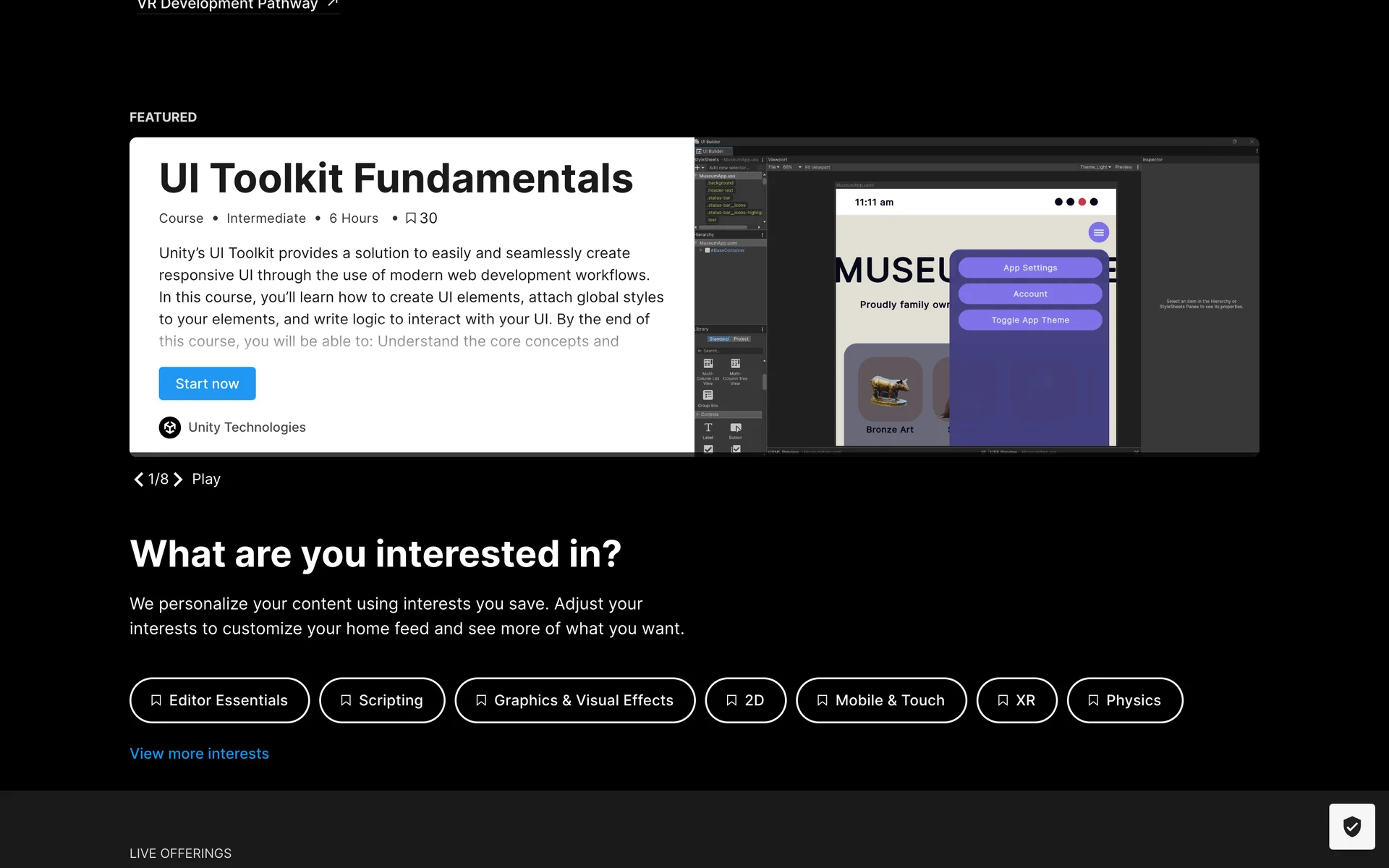Save the 2D interest bookmark
Screen dimensions: 1389x868
tap(745, 700)
